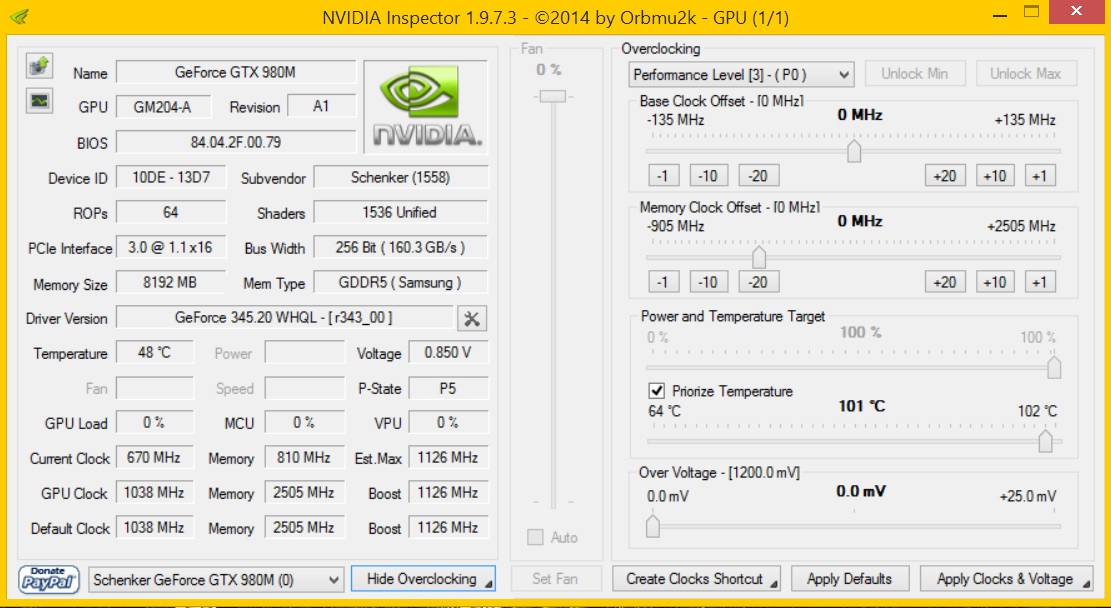1111x608 pixels.
Task: Click the Memory Clock Offset slider handle
Action: point(759,257)
